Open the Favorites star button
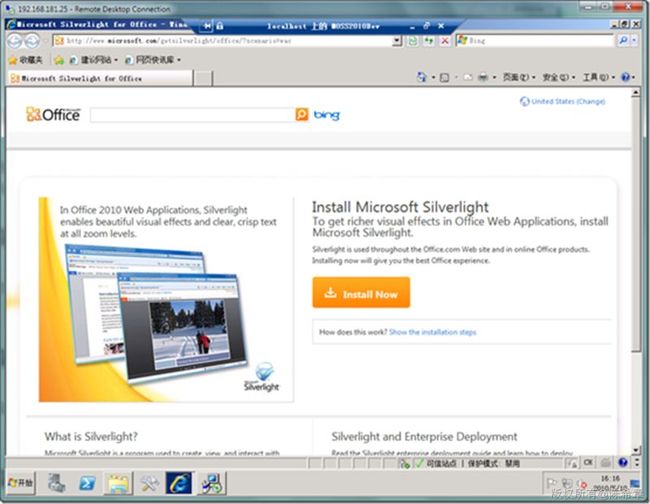 (13, 60)
